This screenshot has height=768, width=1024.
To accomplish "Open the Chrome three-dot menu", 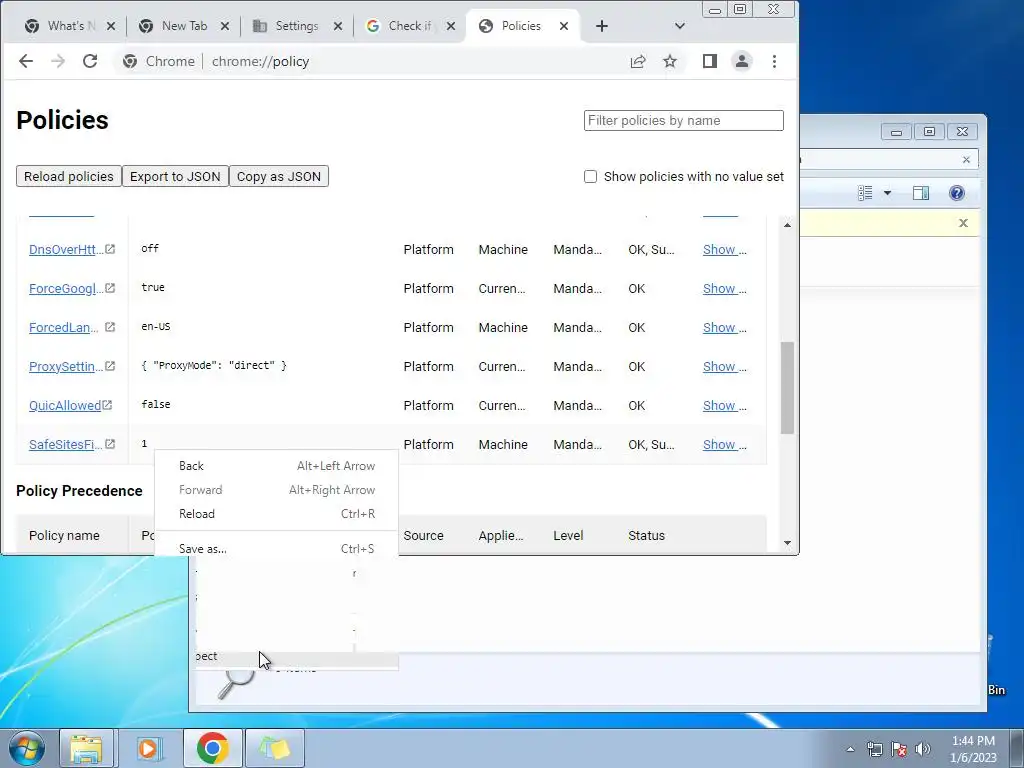I will (775, 61).
